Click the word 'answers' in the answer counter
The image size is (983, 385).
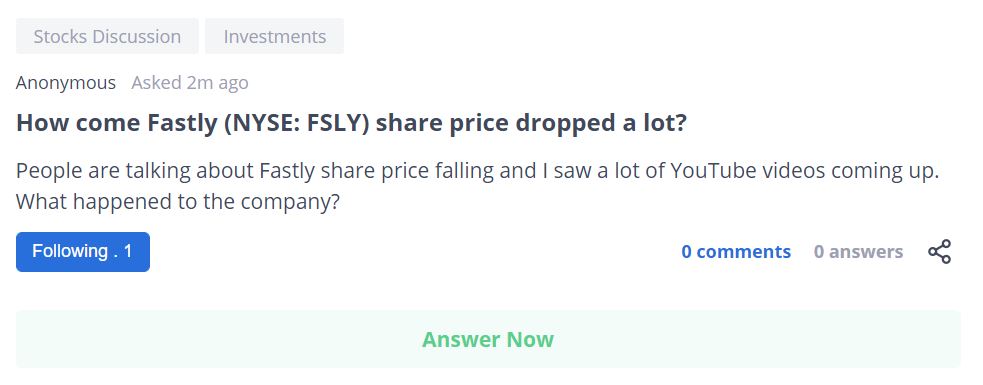point(866,251)
